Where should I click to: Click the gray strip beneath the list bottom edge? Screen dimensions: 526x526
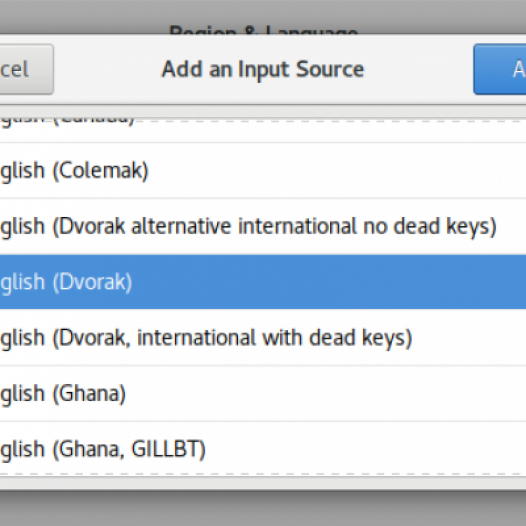tap(263, 482)
